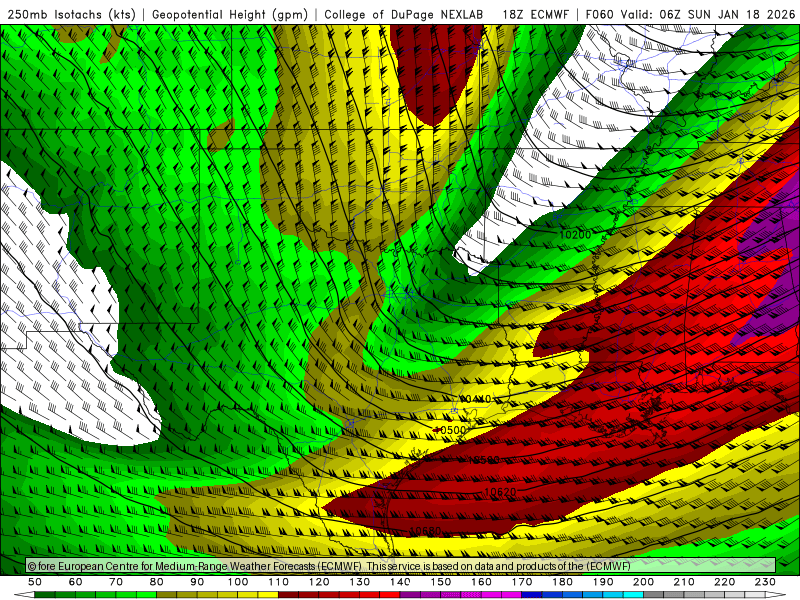Click the 100 label on the color scale
The image size is (800, 600).
pyautogui.click(x=238, y=582)
